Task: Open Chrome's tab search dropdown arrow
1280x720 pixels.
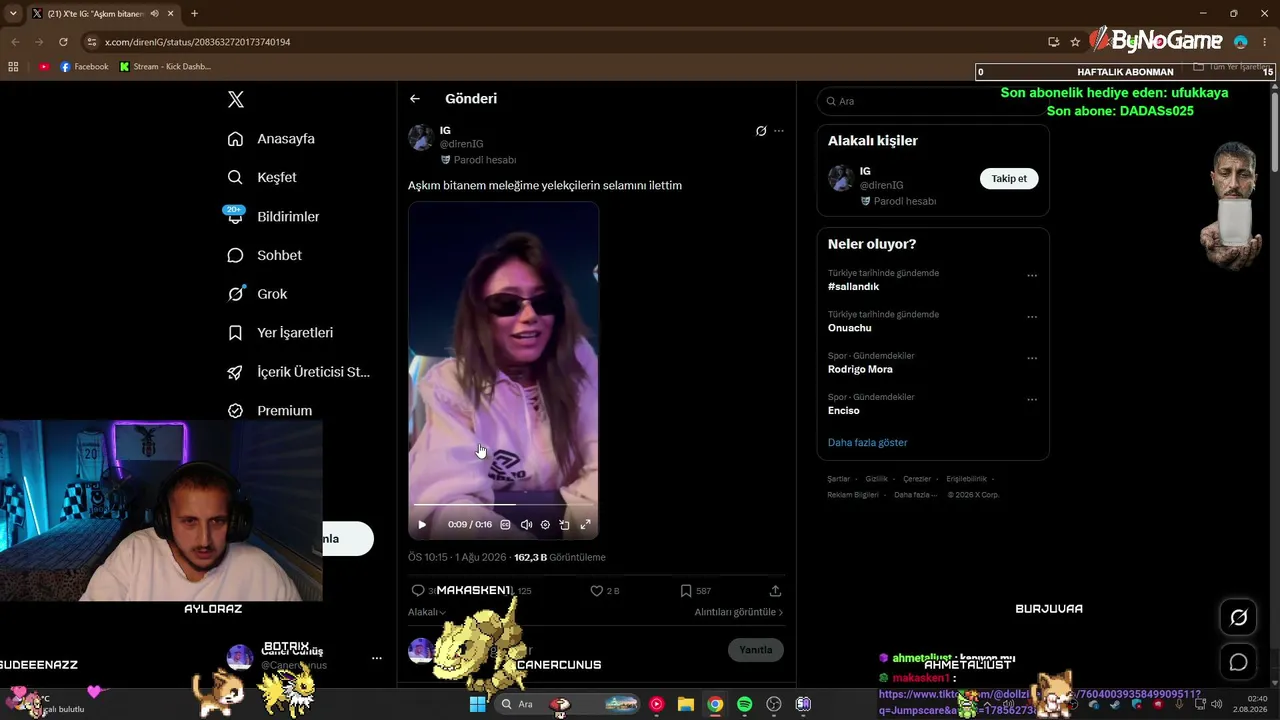Action: (x=13, y=14)
